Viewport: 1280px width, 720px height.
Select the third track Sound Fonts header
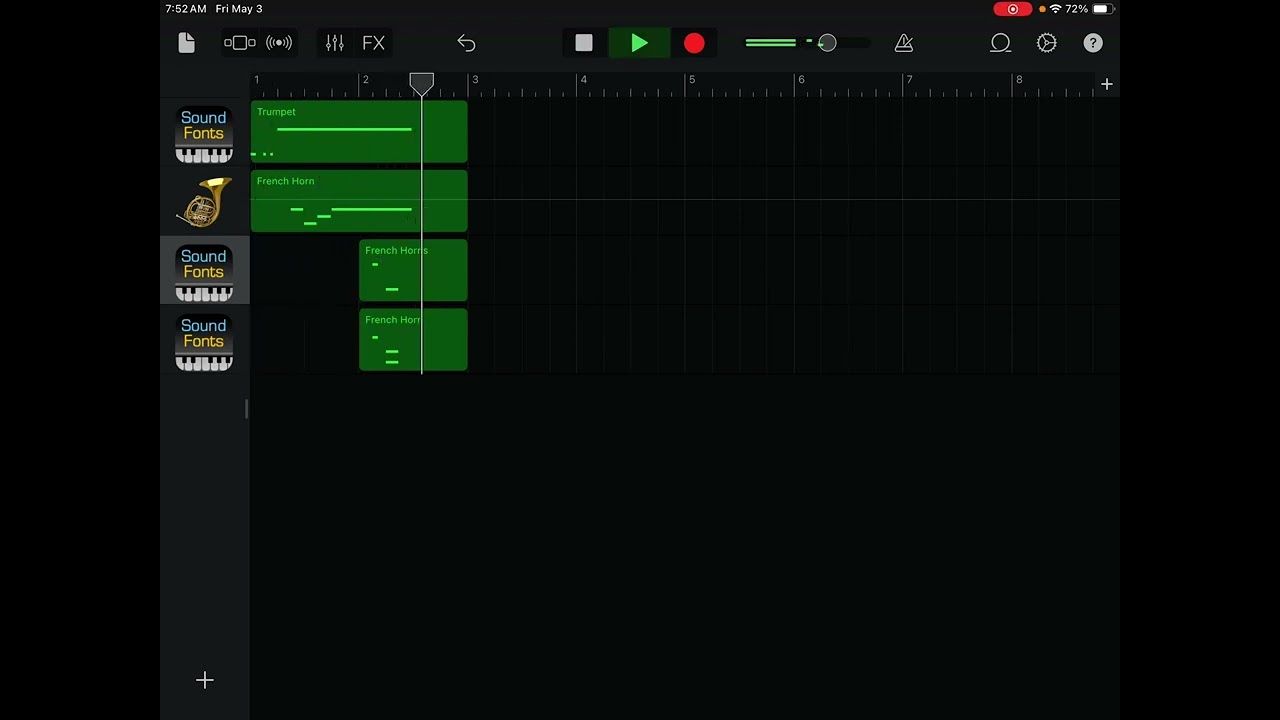click(204, 272)
